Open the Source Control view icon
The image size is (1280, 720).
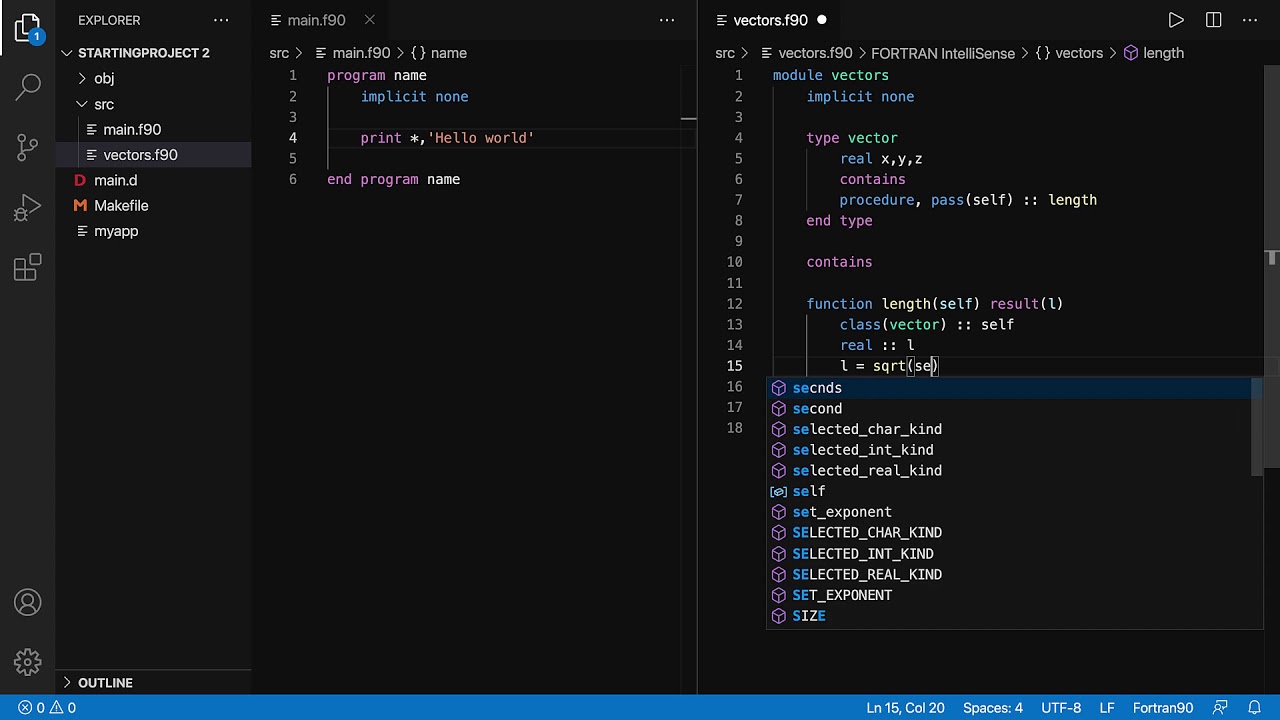click(x=28, y=147)
